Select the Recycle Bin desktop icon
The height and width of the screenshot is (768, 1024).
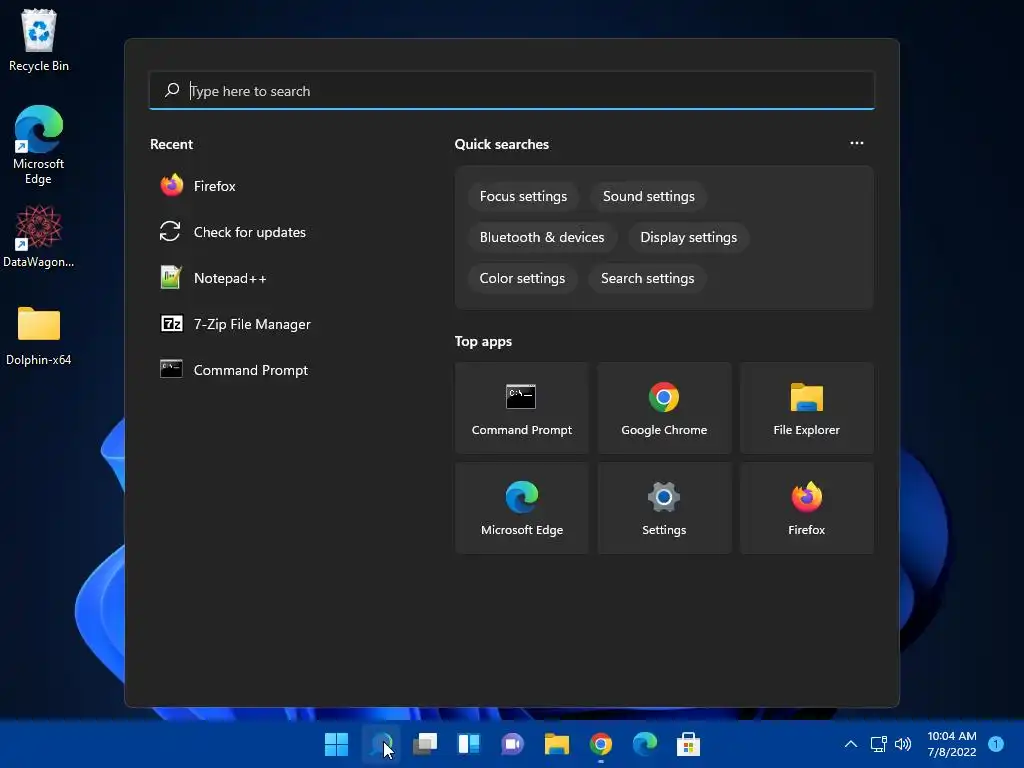coord(39,40)
